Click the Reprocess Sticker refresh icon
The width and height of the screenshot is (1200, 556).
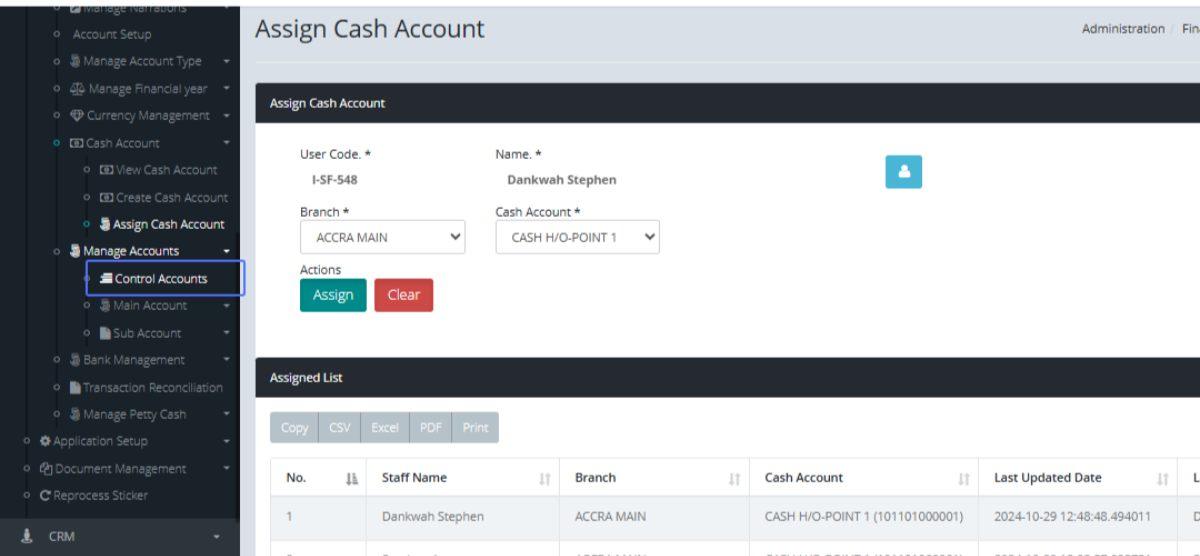45,496
